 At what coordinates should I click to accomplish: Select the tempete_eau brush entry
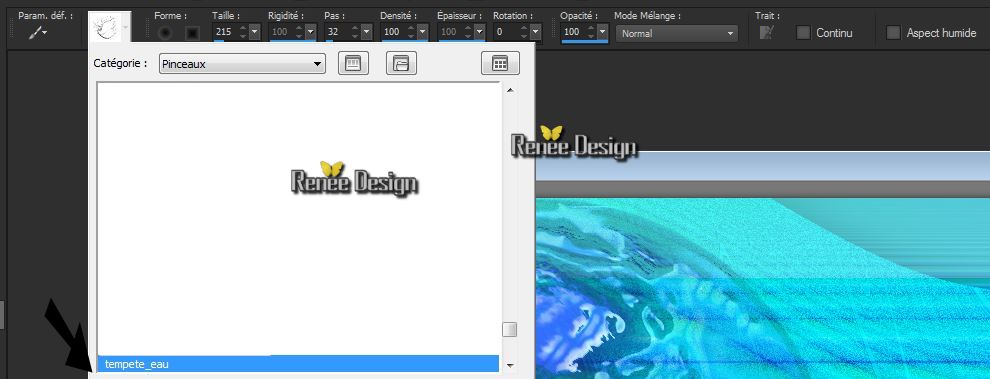pyautogui.click(x=298, y=364)
